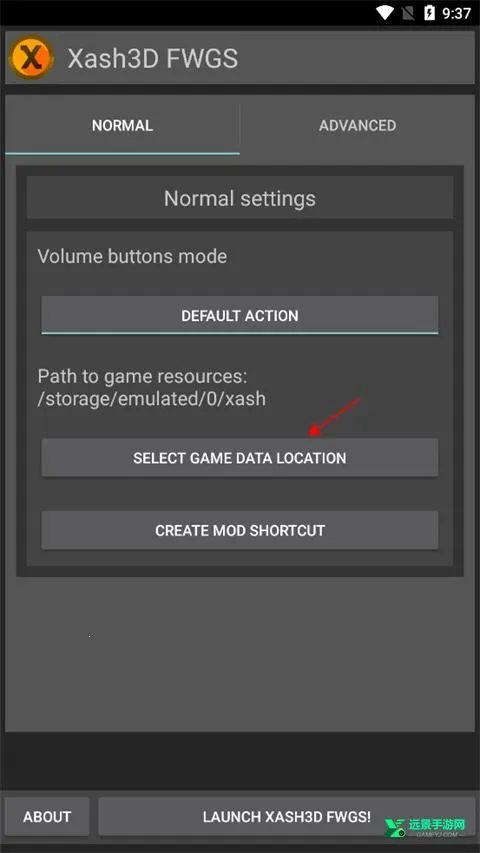The height and width of the screenshot is (853, 480).
Task: Click the red arrow annotation
Action: [x=335, y=417]
